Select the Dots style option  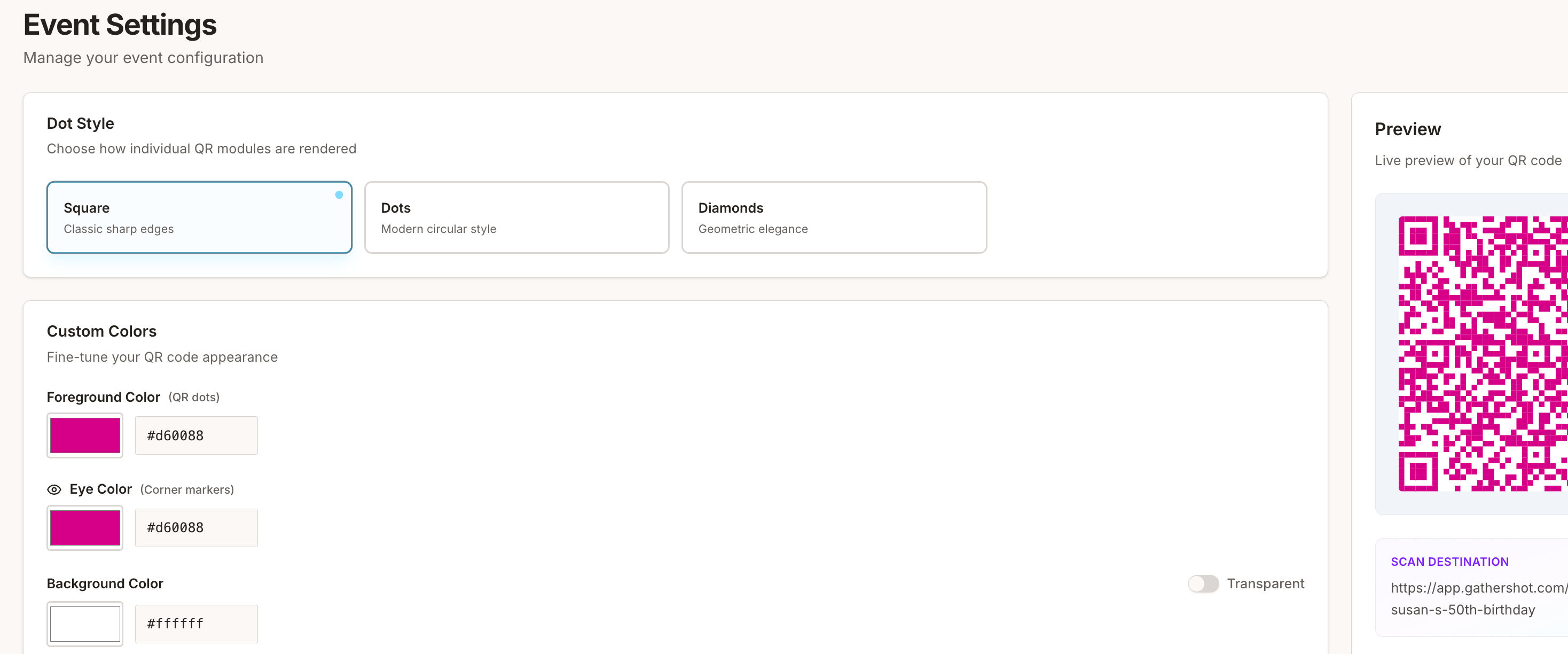tap(517, 217)
